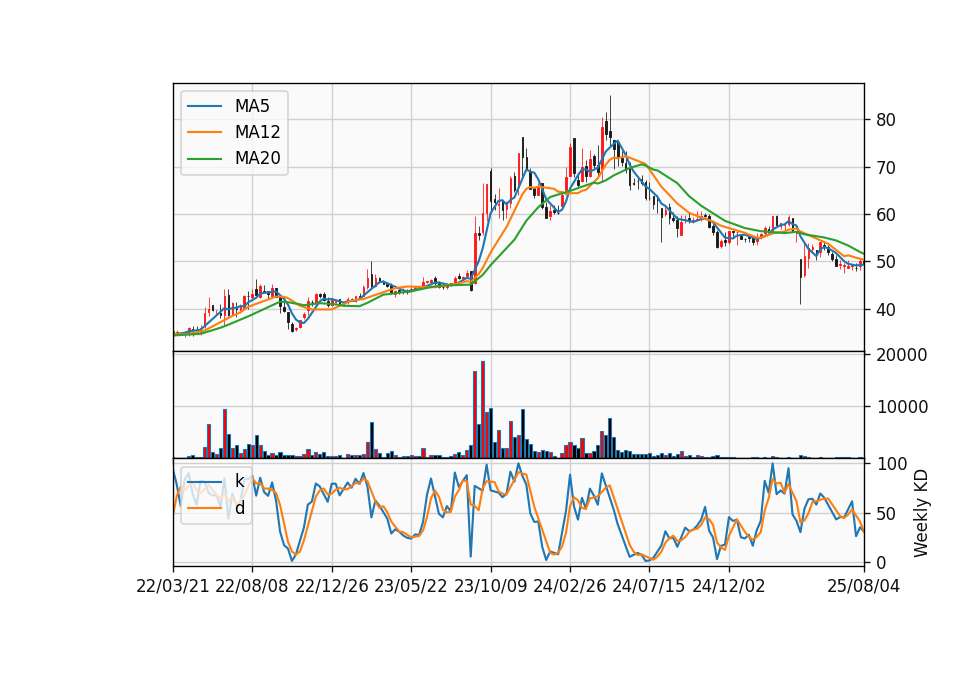The width and height of the screenshot is (960, 690).
Task: Click the green MA20 legend line sample
Action: (x=204, y=159)
